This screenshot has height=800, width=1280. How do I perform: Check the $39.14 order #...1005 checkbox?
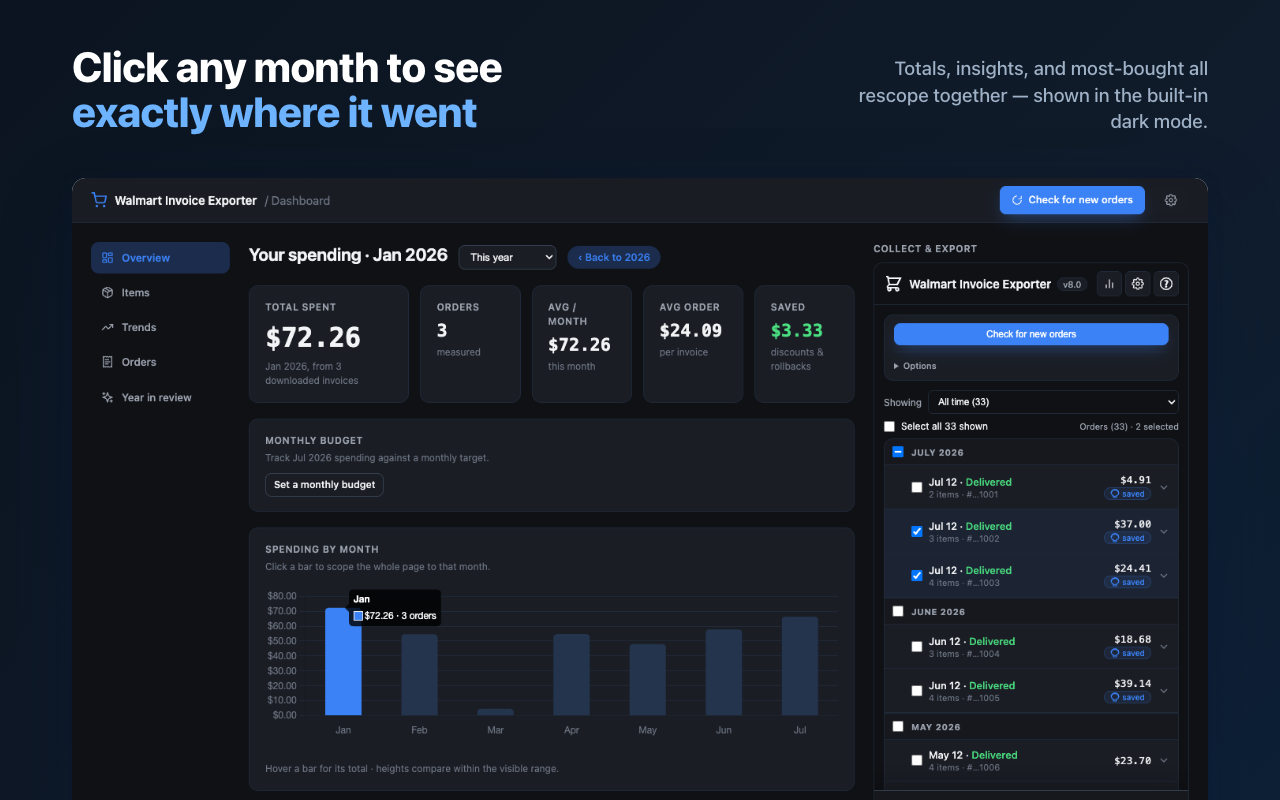coord(917,691)
